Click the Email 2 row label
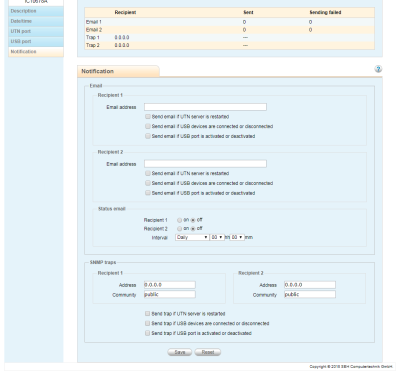 click(94, 30)
